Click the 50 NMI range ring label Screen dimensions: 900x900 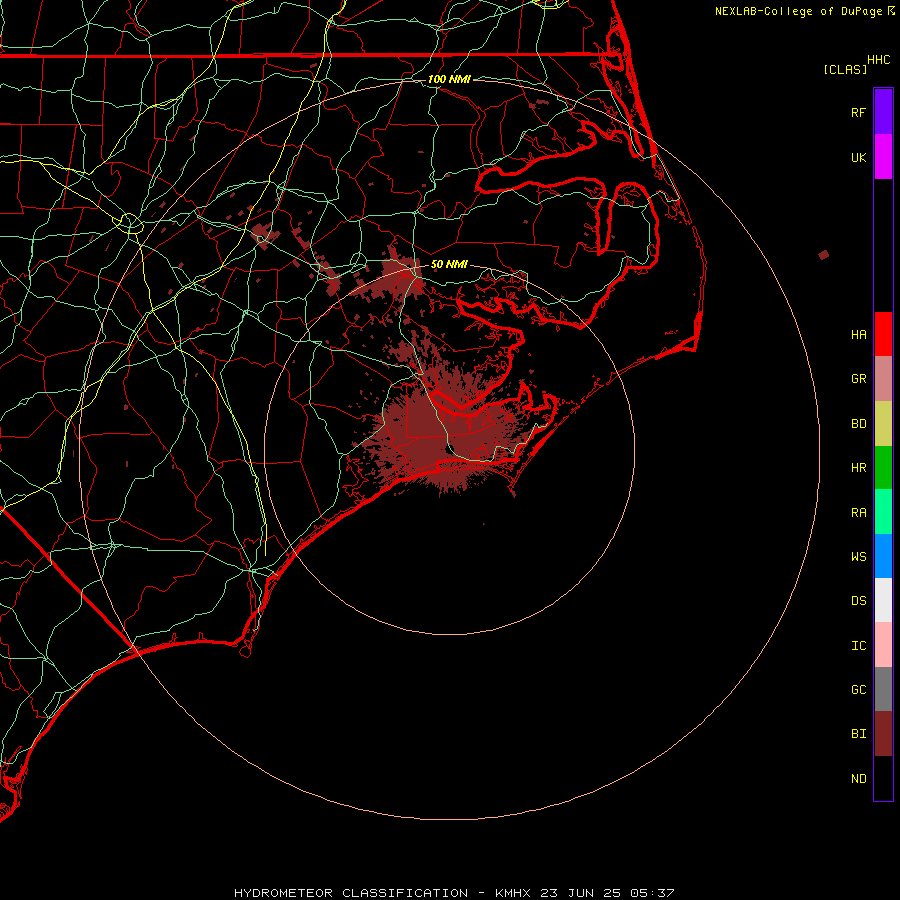449,264
